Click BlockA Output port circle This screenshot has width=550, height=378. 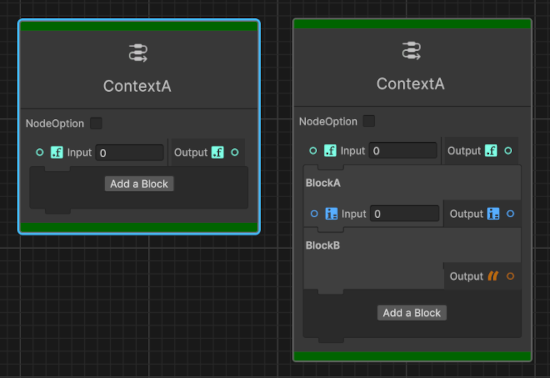pos(511,214)
